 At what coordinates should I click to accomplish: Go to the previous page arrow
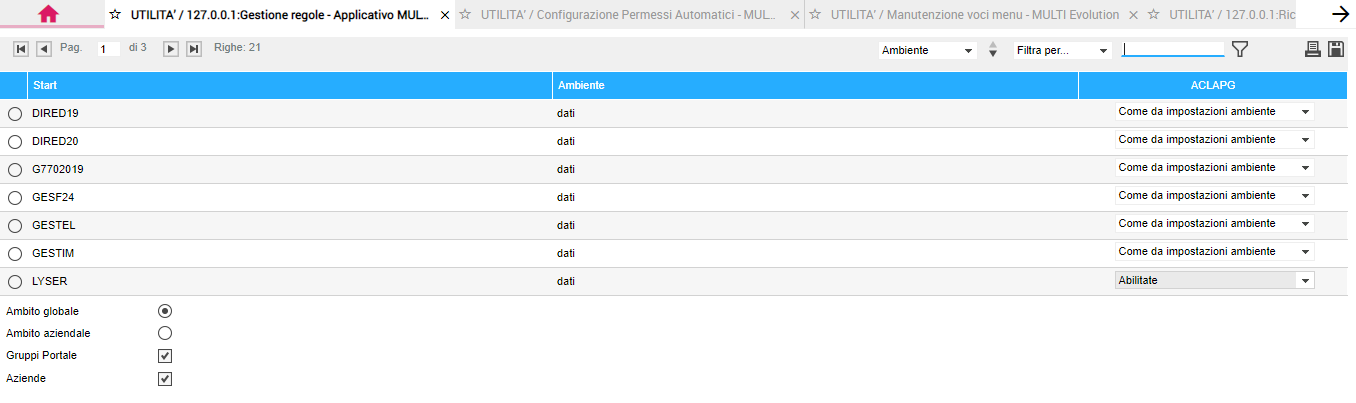click(x=44, y=49)
